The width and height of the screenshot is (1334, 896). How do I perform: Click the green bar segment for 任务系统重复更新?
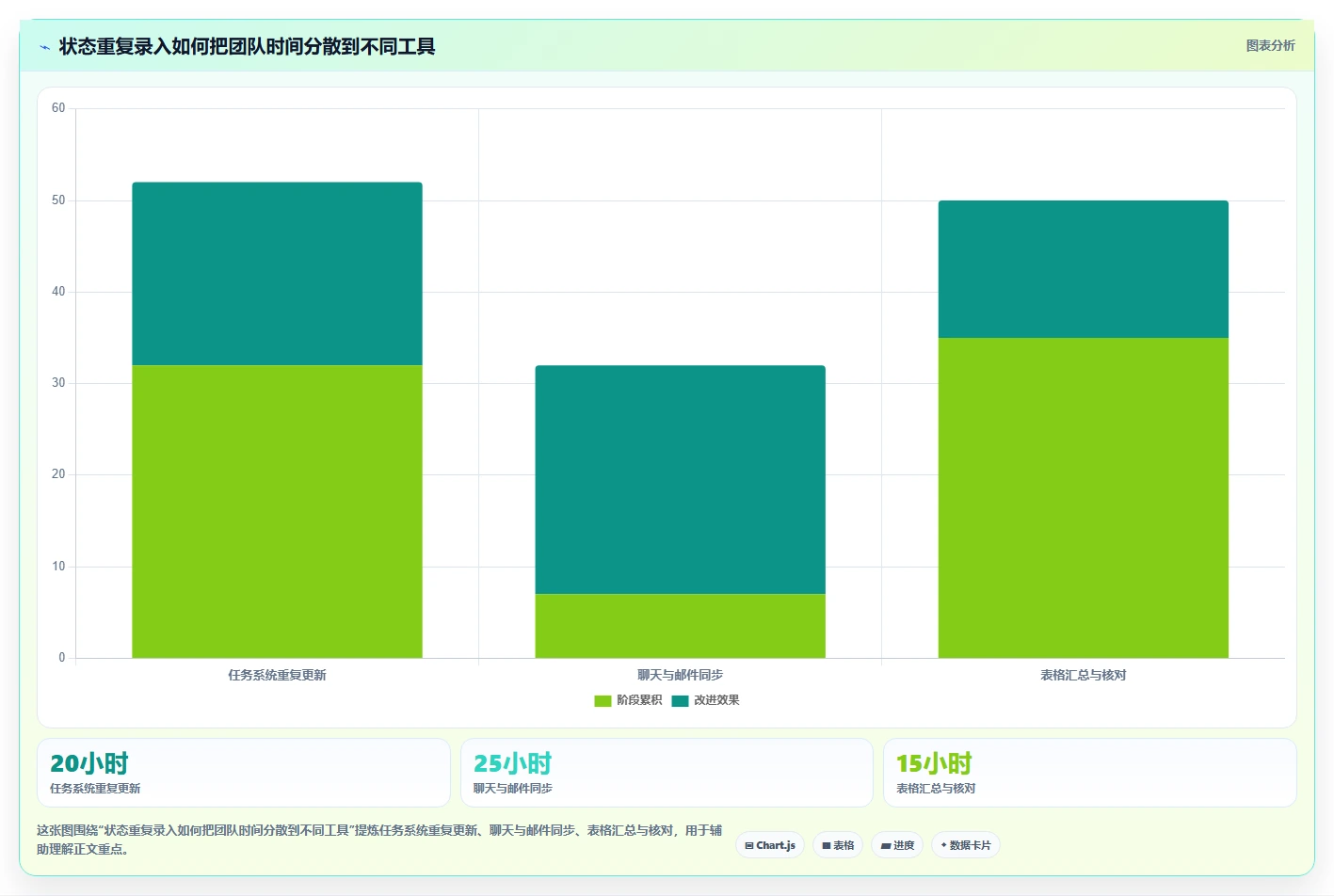(x=277, y=511)
